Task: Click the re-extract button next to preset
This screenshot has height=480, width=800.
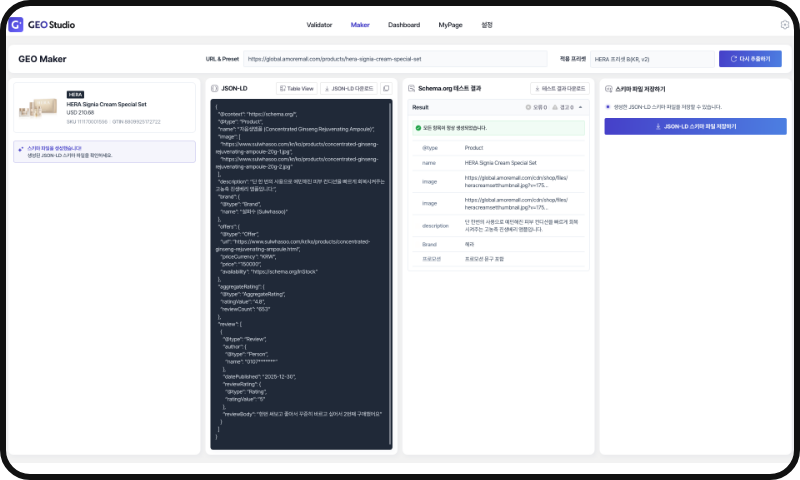Action: [x=750, y=59]
